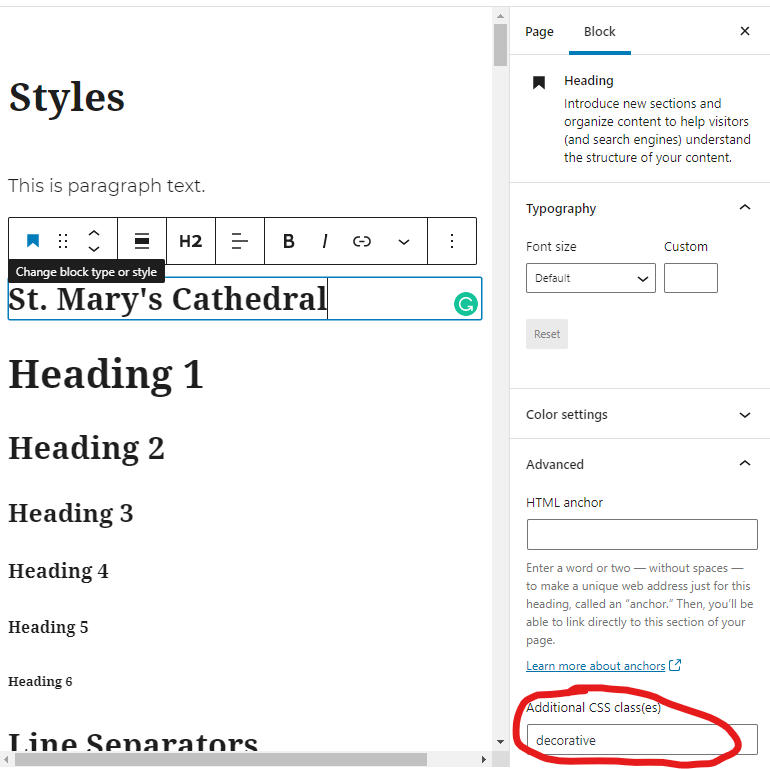The height and width of the screenshot is (769, 770).
Task: Select the Block tab
Action: [600, 32]
